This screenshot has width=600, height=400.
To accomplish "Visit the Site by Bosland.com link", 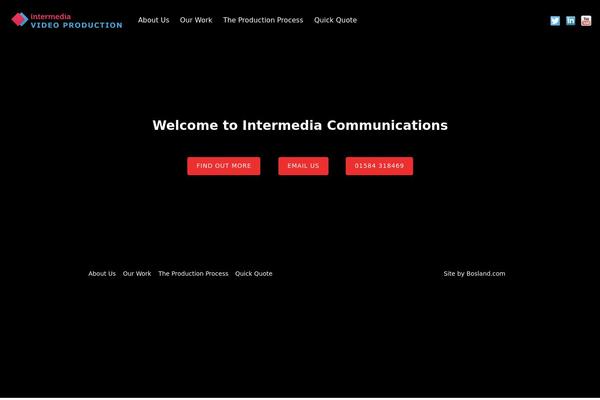I will (474, 274).
